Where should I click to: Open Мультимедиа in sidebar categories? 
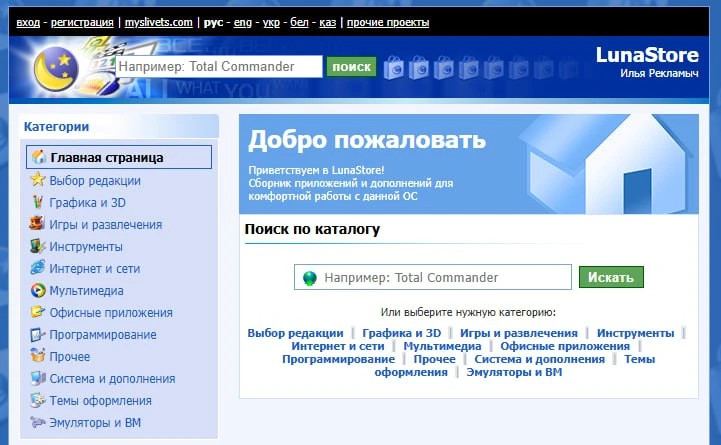click(86, 291)
